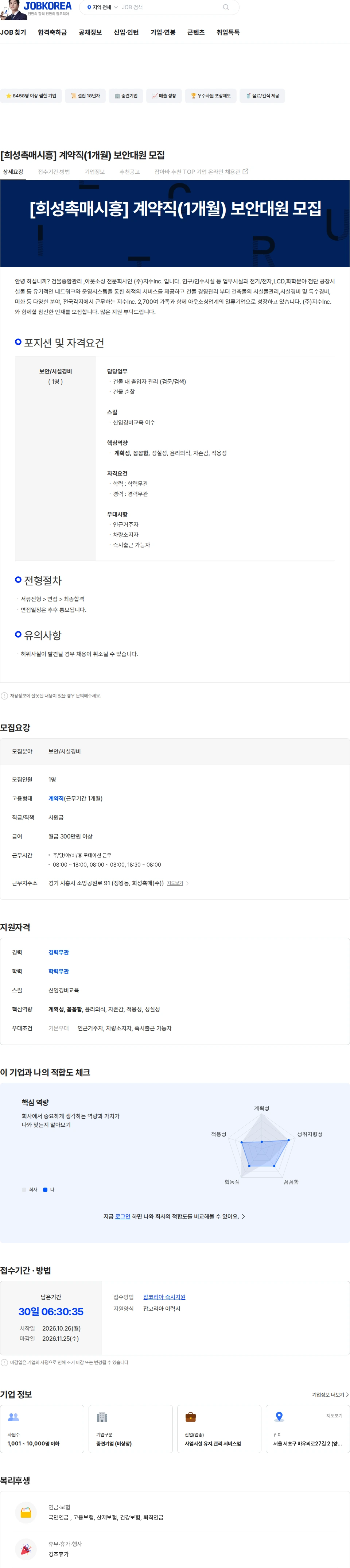Click the 잡코리아 즉시지원 link
This screenshot has height=1568, width=350.
pyautogui.click(x=164, y=1297)
